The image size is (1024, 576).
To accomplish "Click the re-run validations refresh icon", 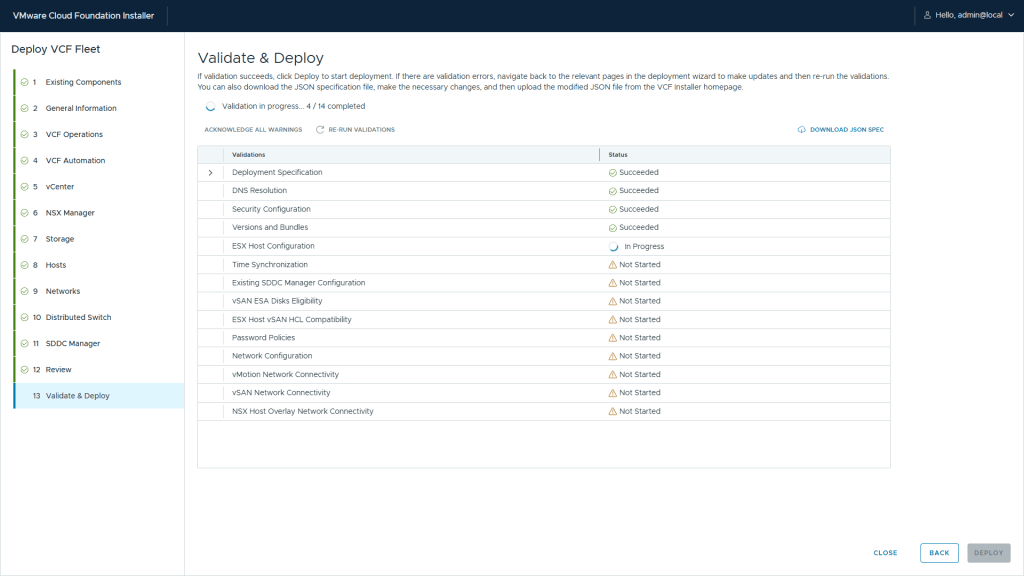I will pos(320,130).
